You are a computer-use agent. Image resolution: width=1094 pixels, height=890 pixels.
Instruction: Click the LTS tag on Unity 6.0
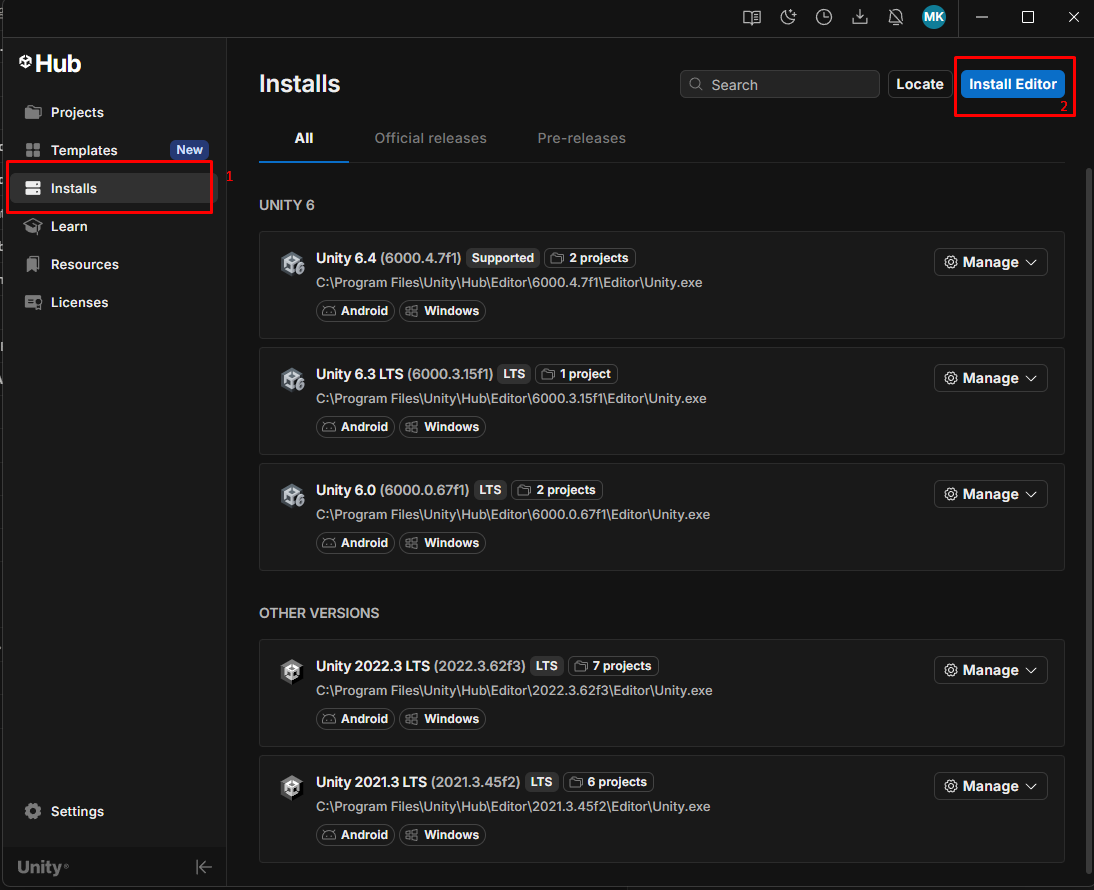tap(490, 490)
